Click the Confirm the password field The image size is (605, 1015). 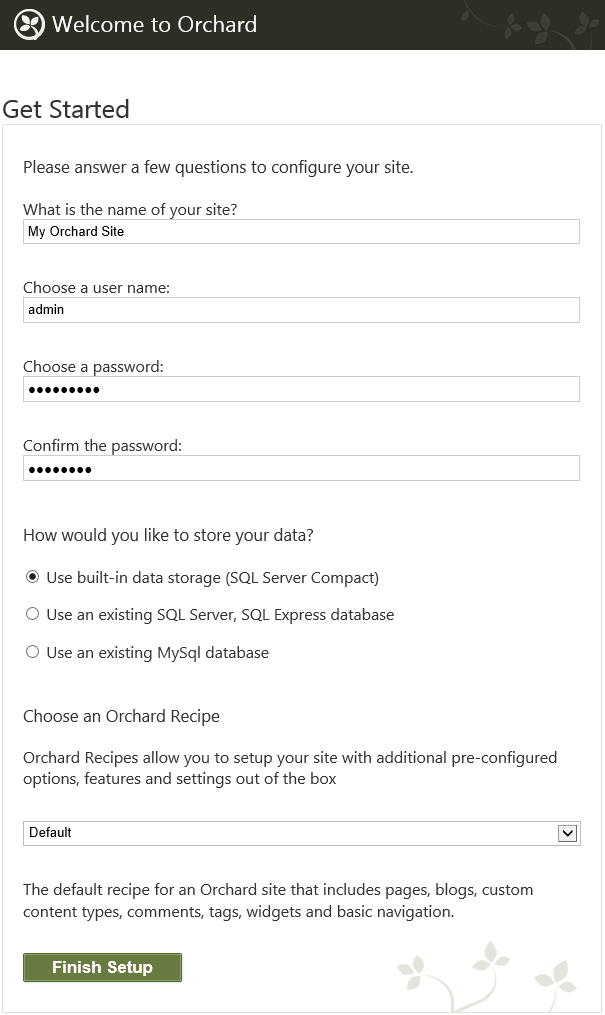point(302,468)
